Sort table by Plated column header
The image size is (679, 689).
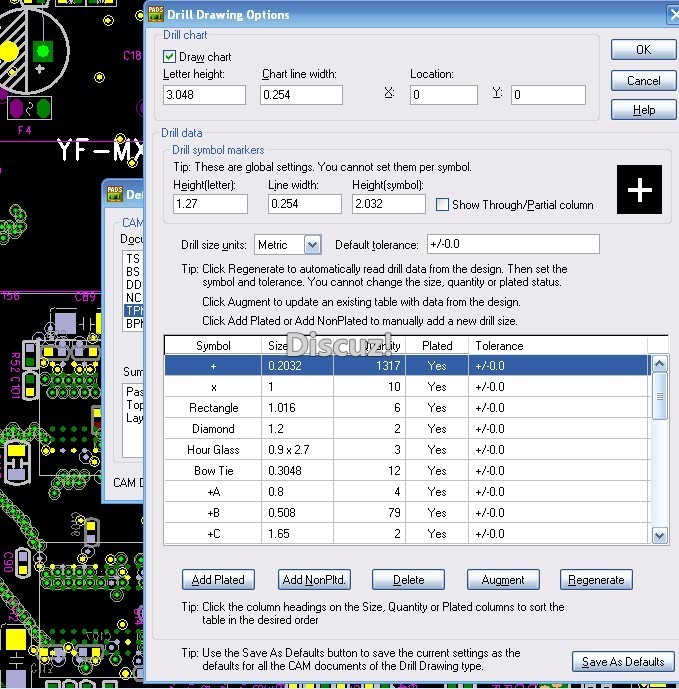click(x=437, y=346)
